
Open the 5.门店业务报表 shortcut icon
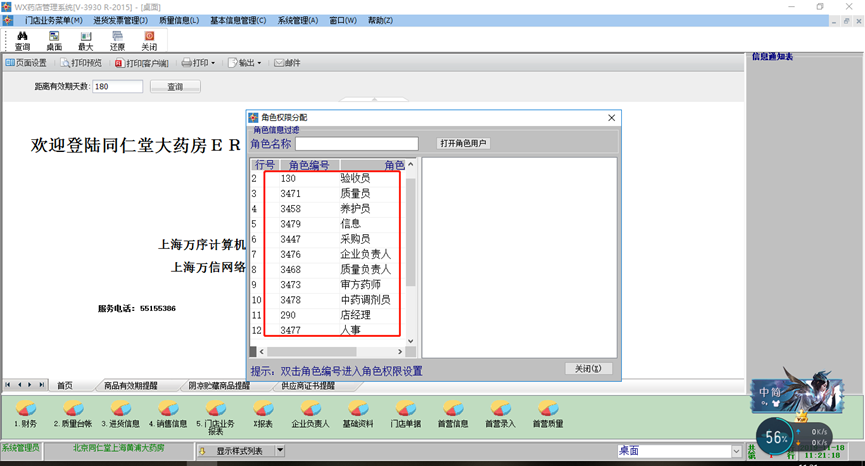coord(215,417)
